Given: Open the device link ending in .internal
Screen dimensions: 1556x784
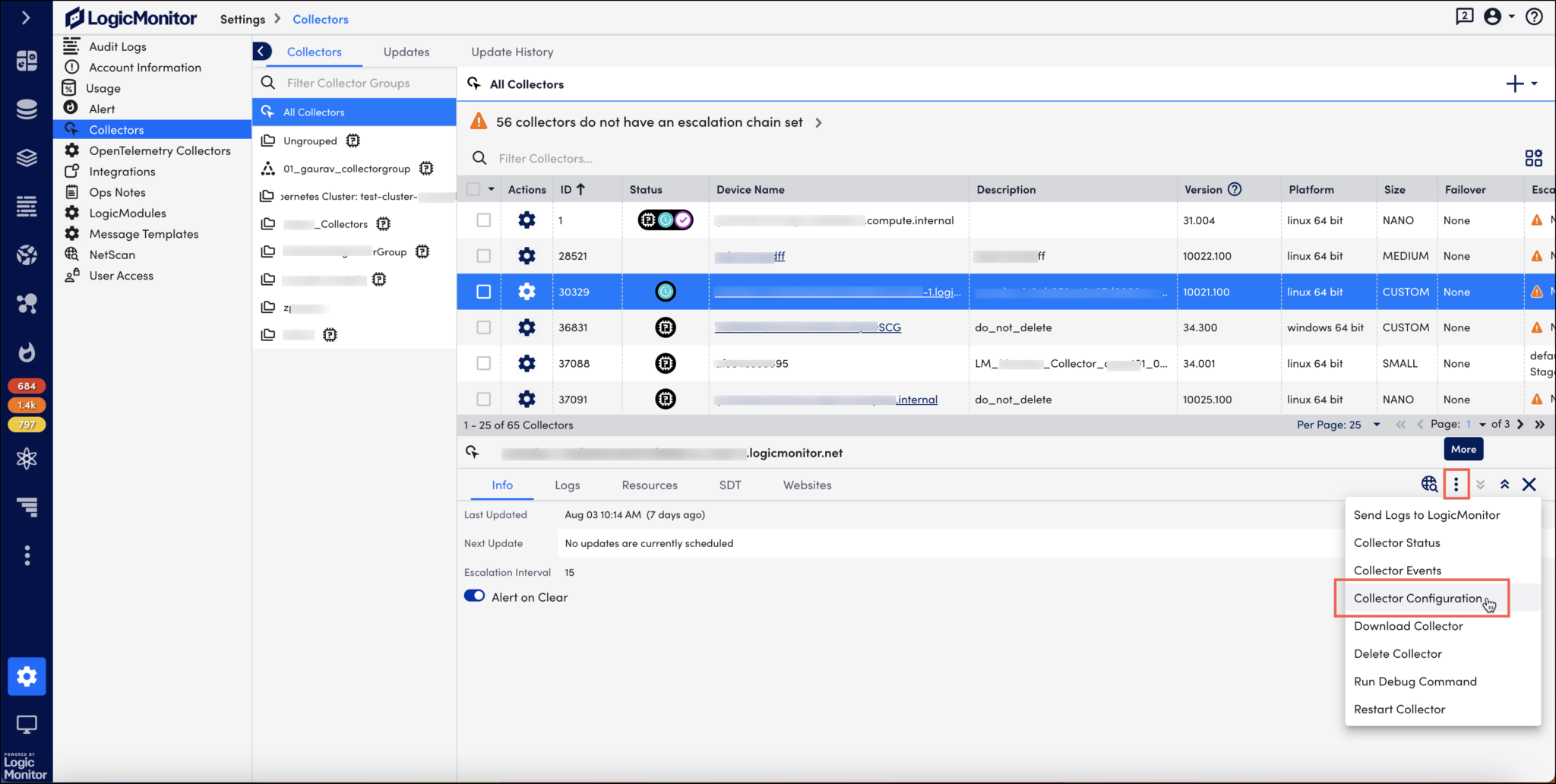Looking at the screenshot, I should click(916, 399).
